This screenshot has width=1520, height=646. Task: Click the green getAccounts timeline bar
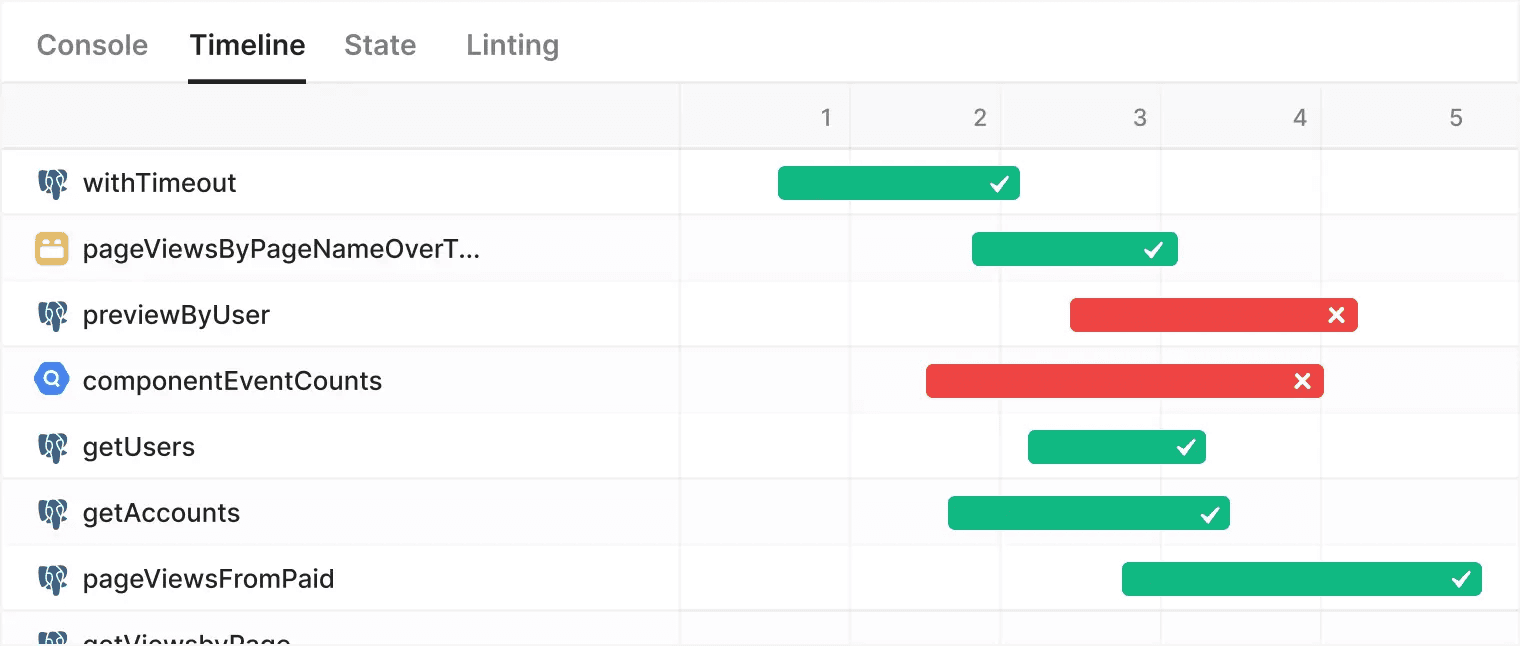click(1089, 513)
